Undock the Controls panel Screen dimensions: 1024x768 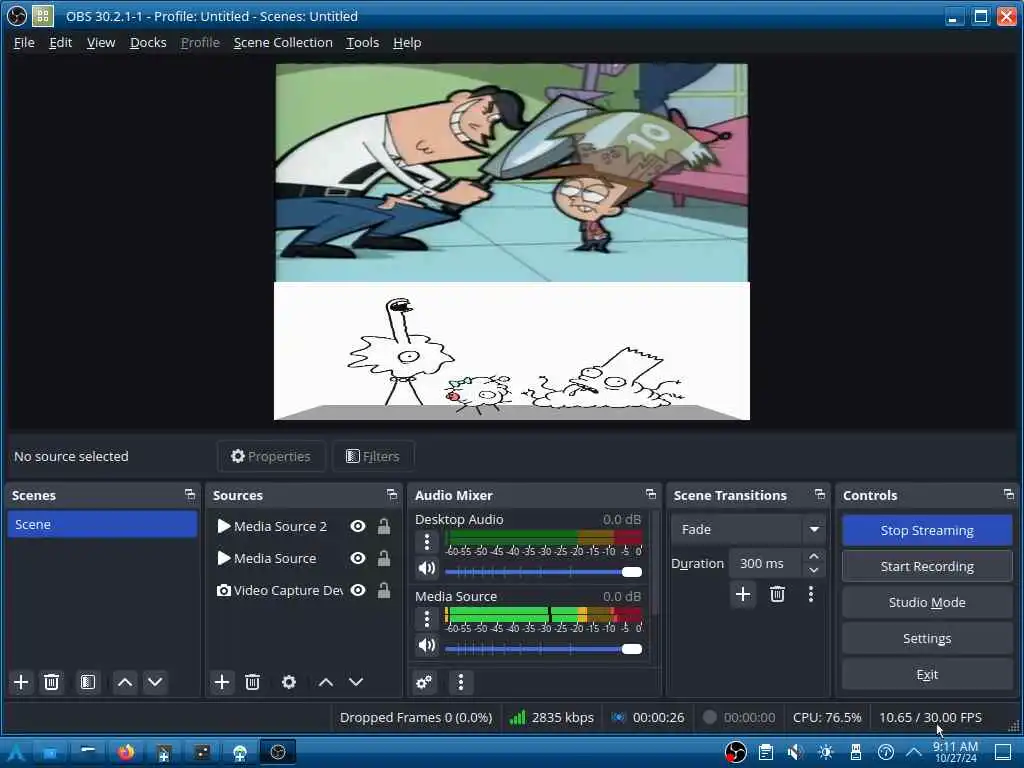click(x=1008, y=494)
